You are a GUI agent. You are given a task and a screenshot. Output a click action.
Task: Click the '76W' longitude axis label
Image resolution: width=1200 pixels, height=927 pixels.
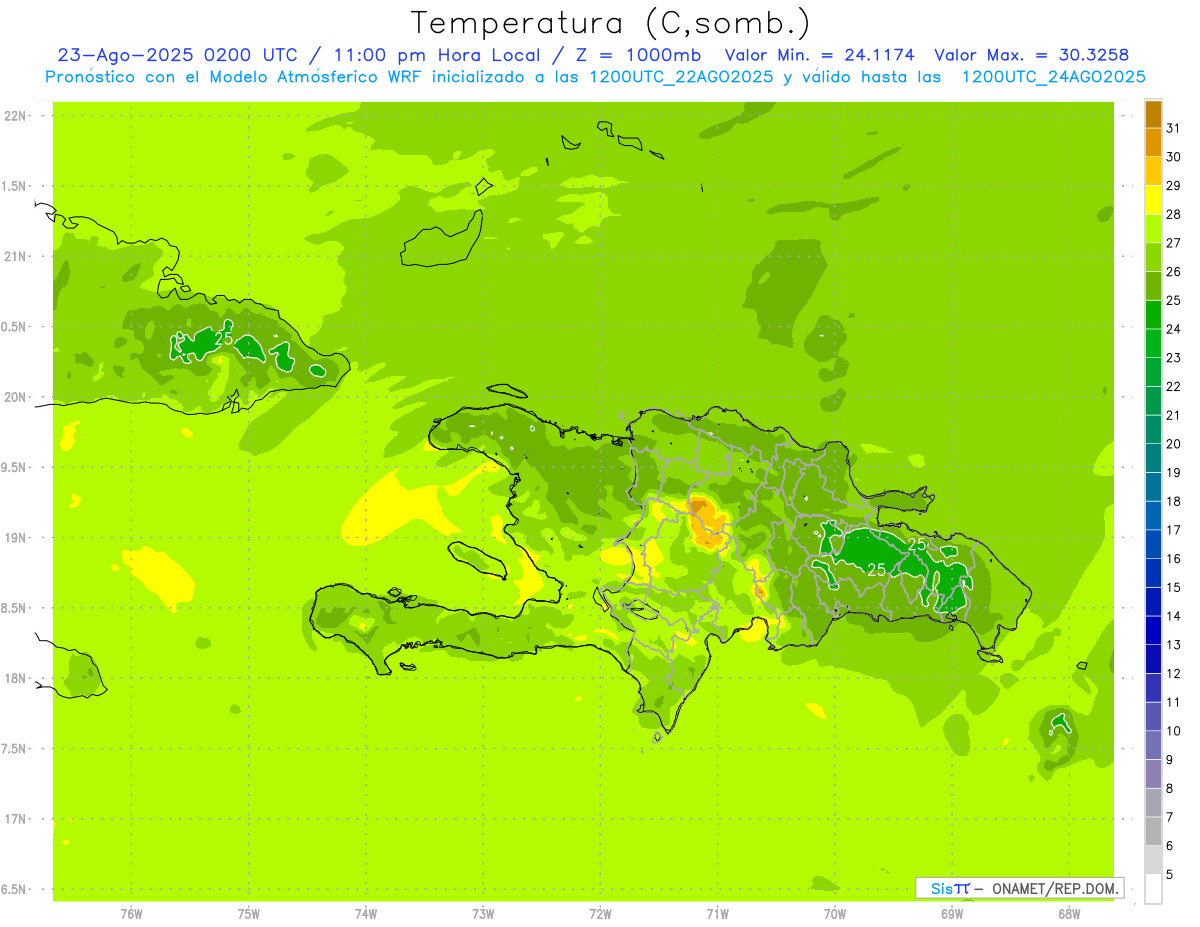(131, 914)
